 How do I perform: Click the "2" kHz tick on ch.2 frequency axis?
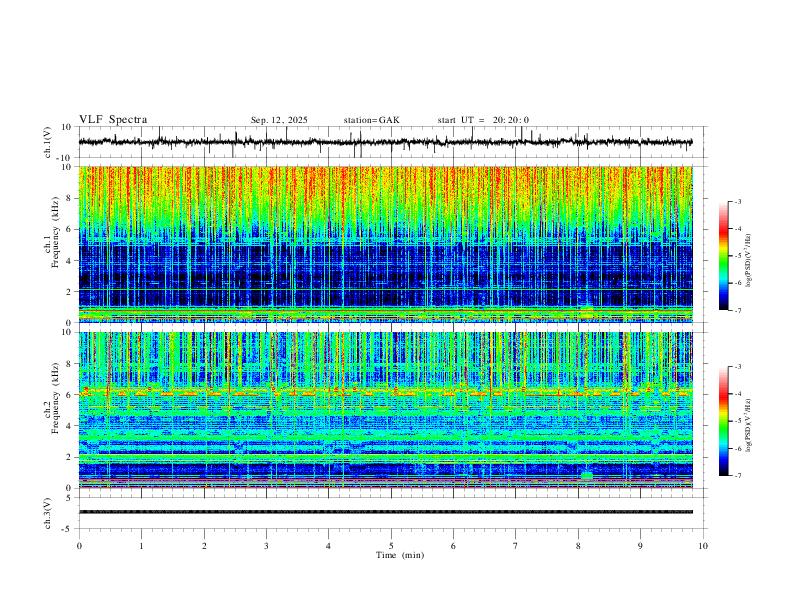70,457
